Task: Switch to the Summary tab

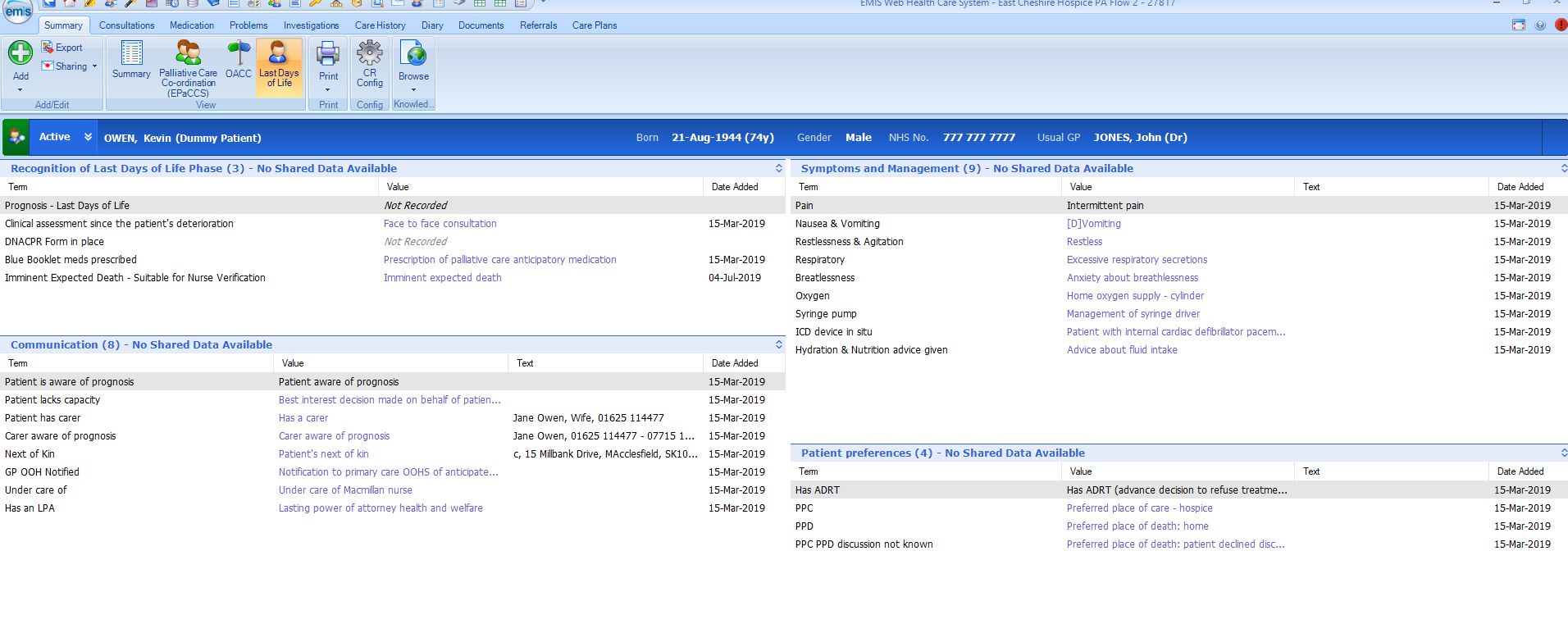Action: [63, 25]
